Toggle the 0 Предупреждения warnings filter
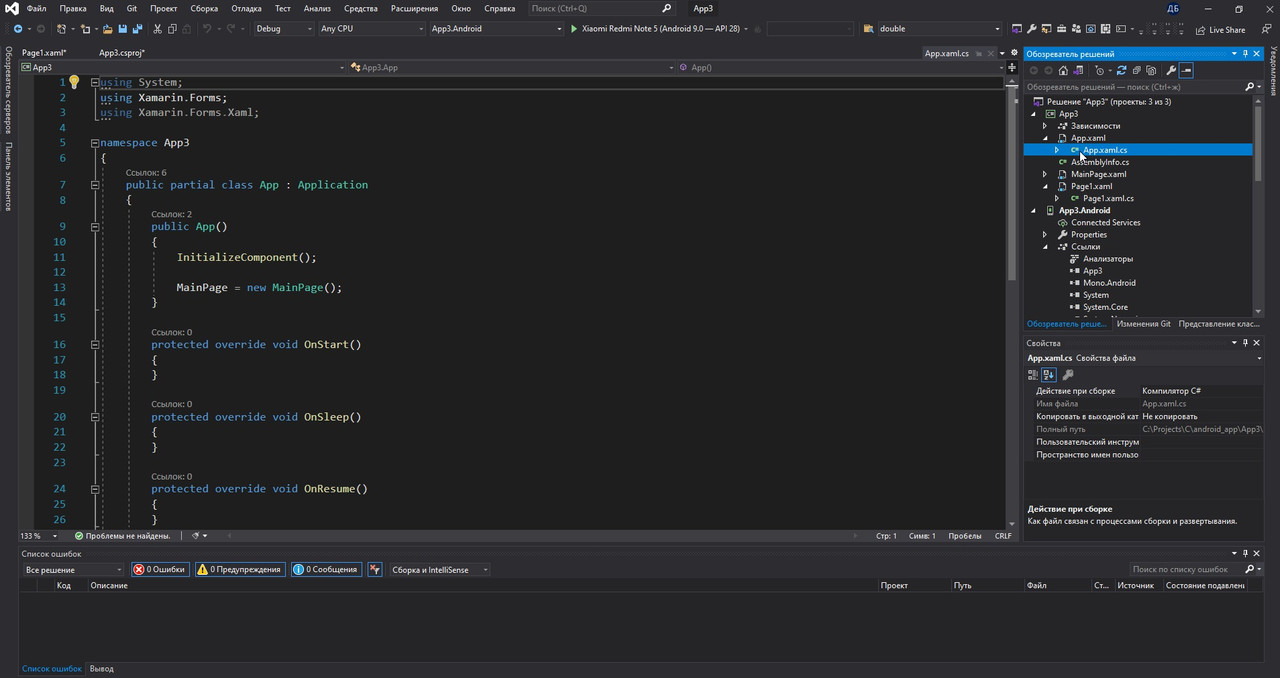Image resolution: width=1280 pixels, height=678 pixels. click(x=240, y=569)
